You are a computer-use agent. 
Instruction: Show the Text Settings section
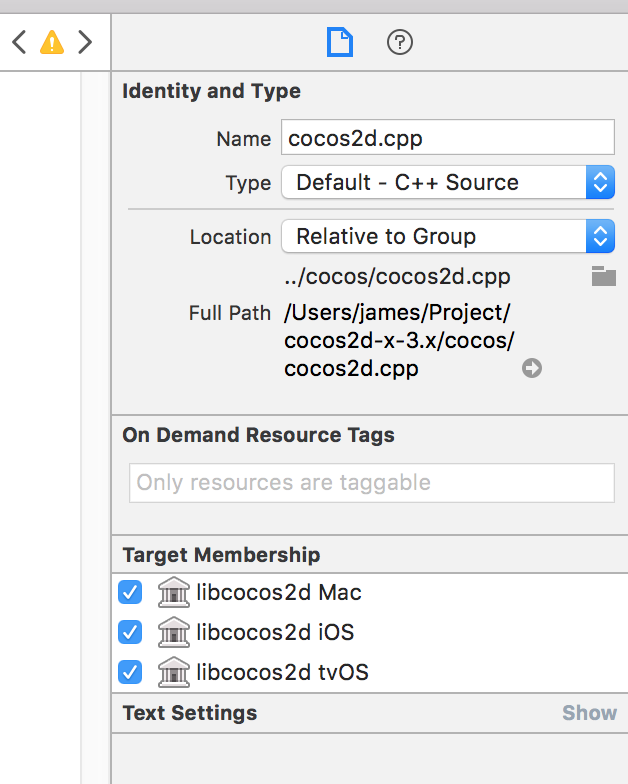pyautogui.click(x=588, y=713)
